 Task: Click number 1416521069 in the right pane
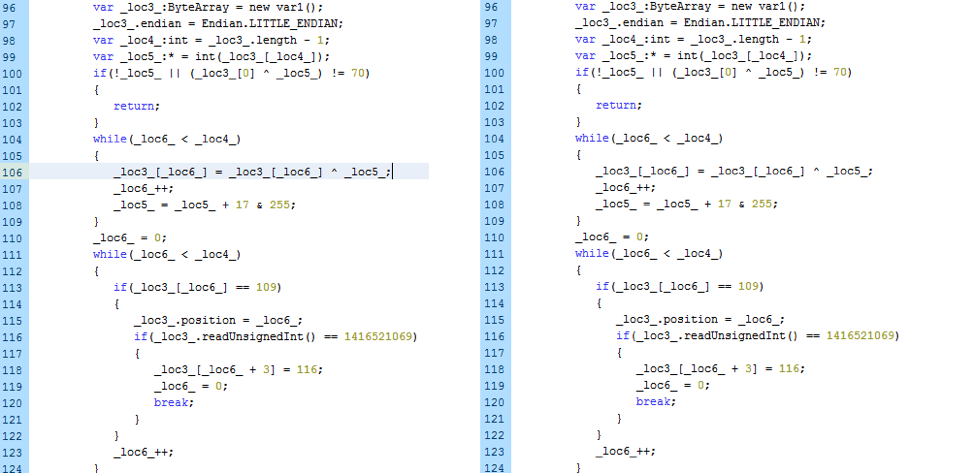tap(861, 336)
